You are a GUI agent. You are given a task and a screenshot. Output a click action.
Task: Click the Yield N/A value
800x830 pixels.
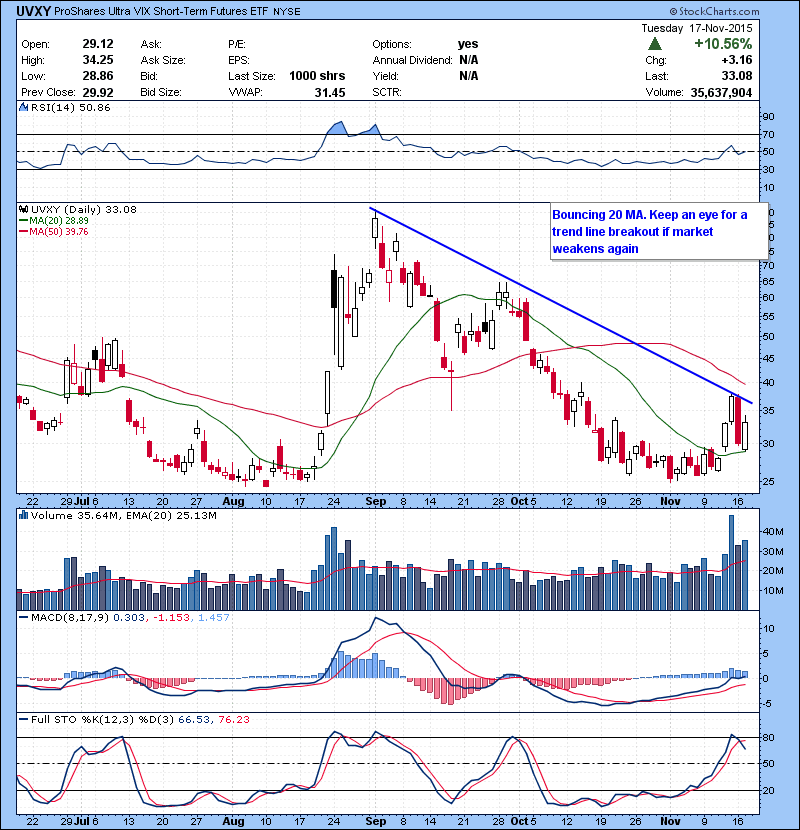click(469, 76)
